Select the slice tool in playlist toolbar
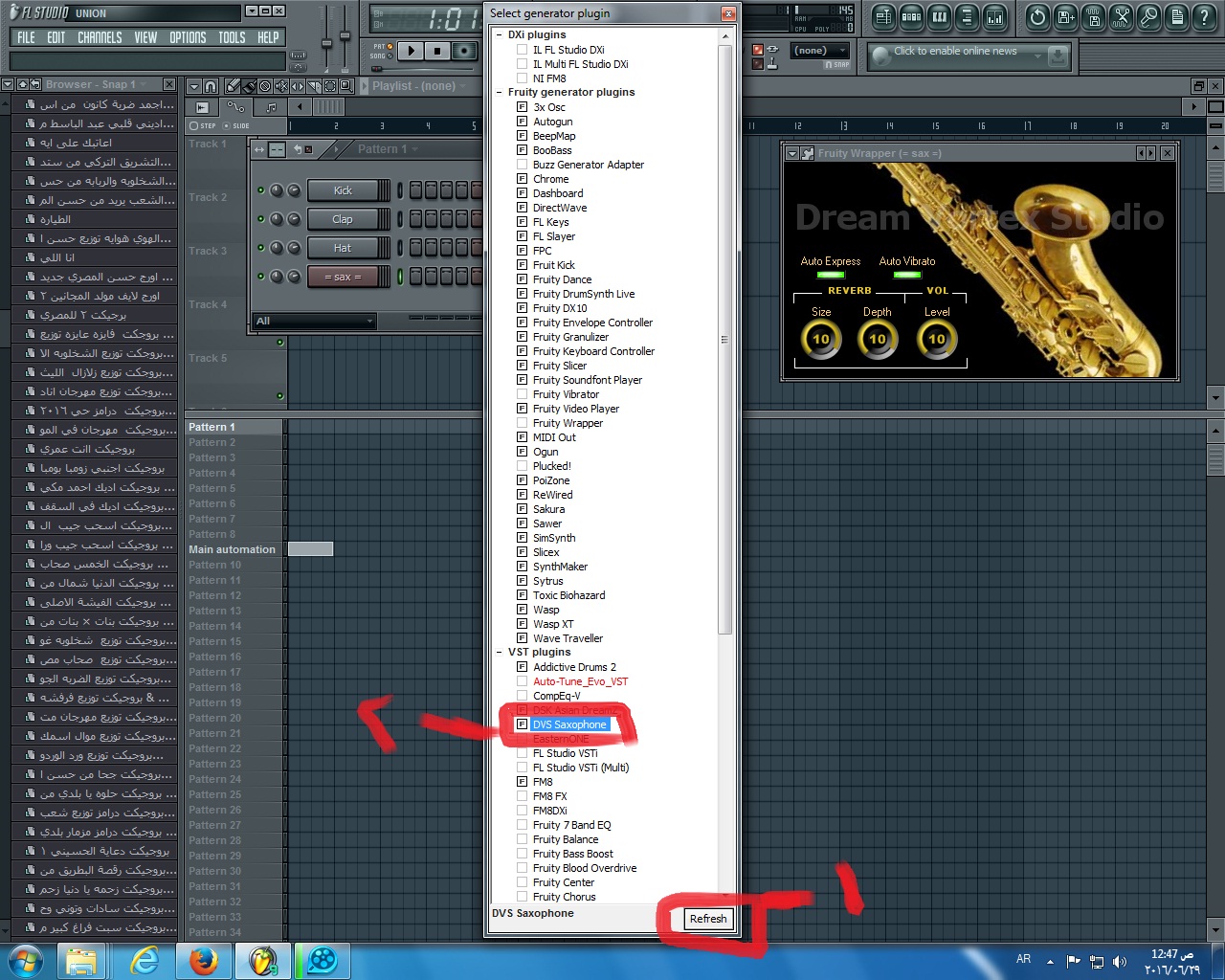Image resolution: width=1225 pixels, height=980 pixels. (x=314, y=86)
